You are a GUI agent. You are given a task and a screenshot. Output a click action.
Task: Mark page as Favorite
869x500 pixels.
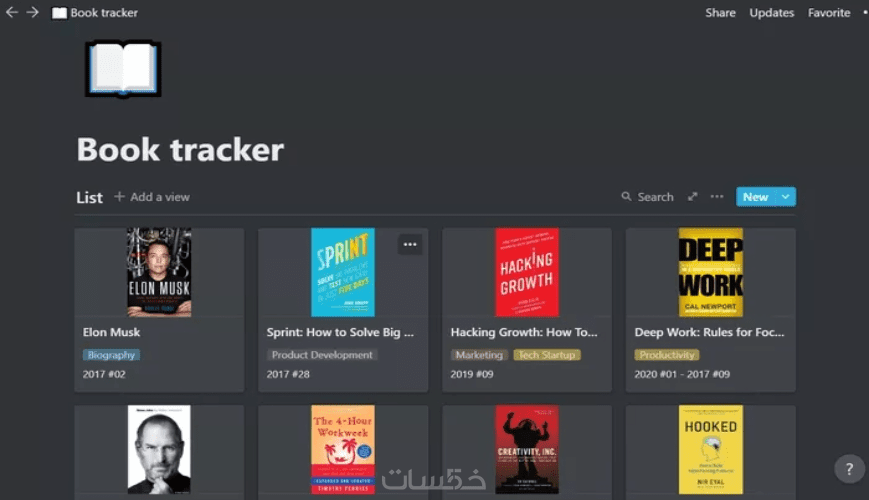point(829,13)
